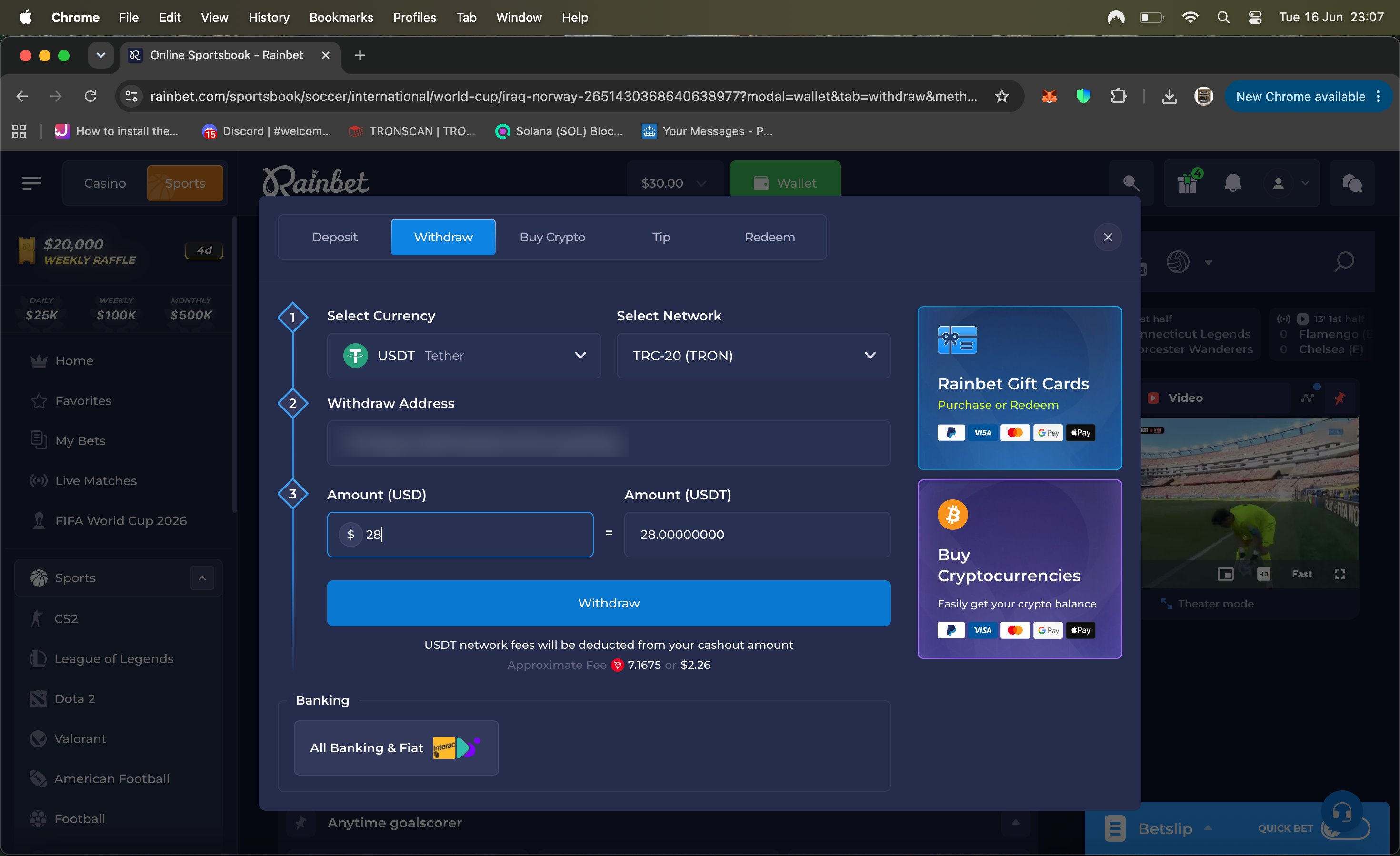Toggle HD quality on video
Viewport: 1400px width, 856px height.
1263,574
